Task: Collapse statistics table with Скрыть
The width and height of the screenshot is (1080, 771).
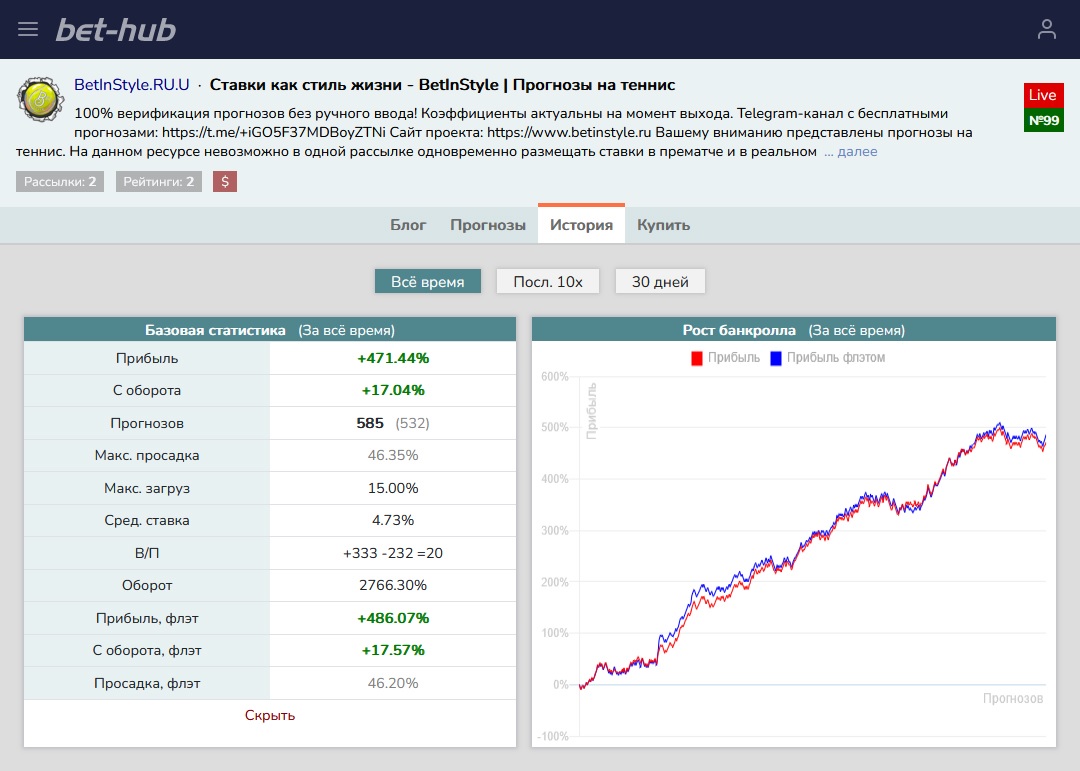Action: [270, 715]
